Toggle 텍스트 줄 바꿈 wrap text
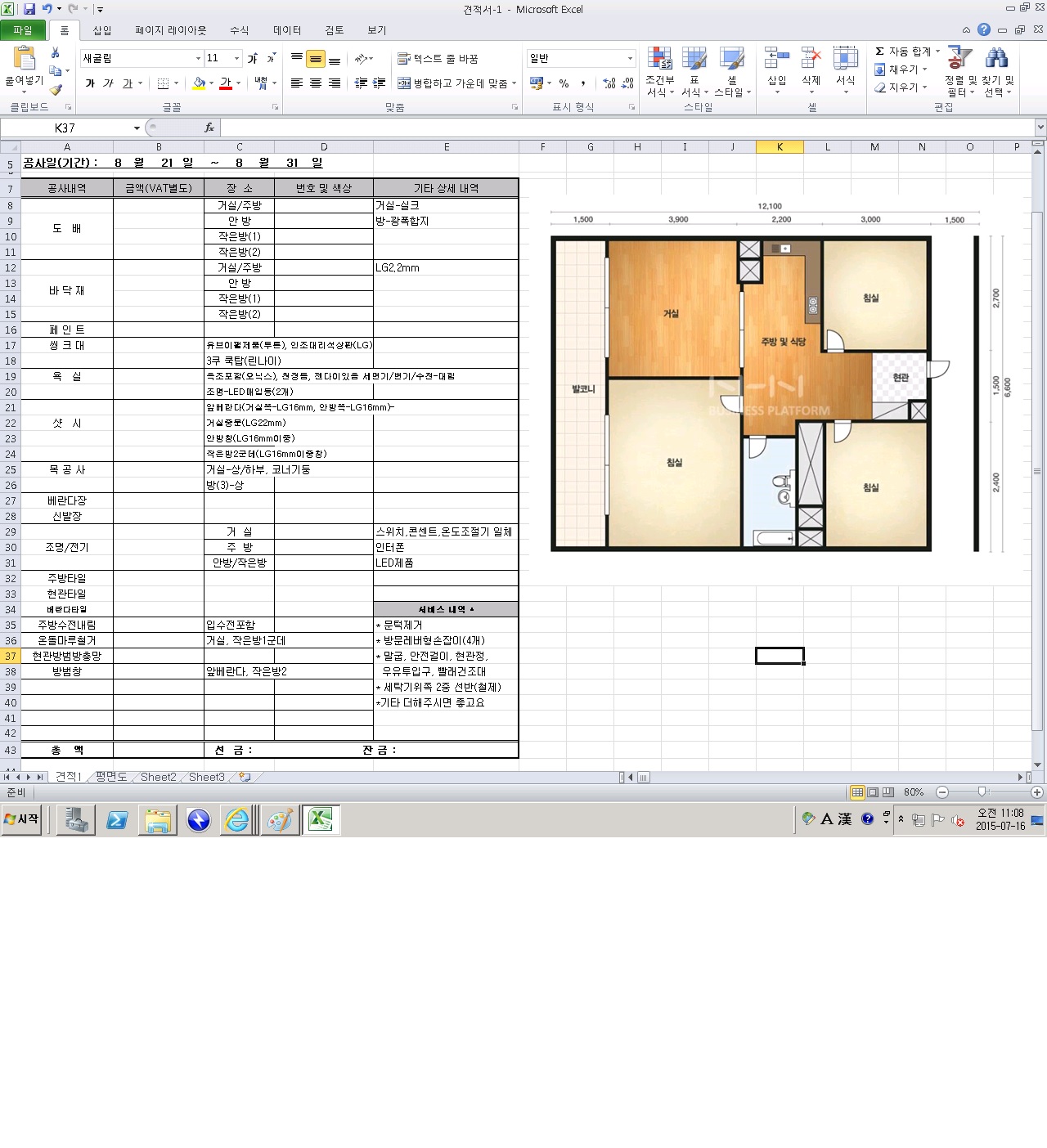The height and width of the screenshot is (1148, 1047). tap(438, 59)
